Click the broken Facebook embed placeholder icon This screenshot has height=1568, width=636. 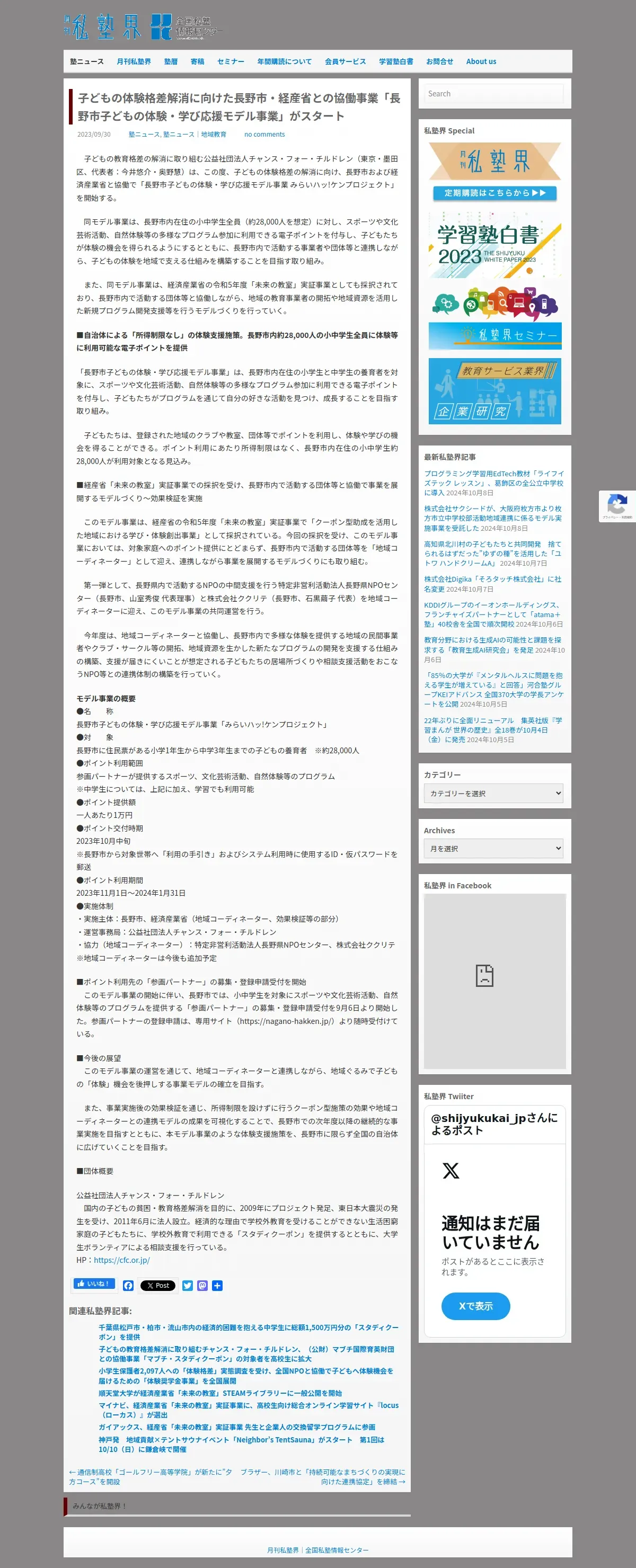484,975
